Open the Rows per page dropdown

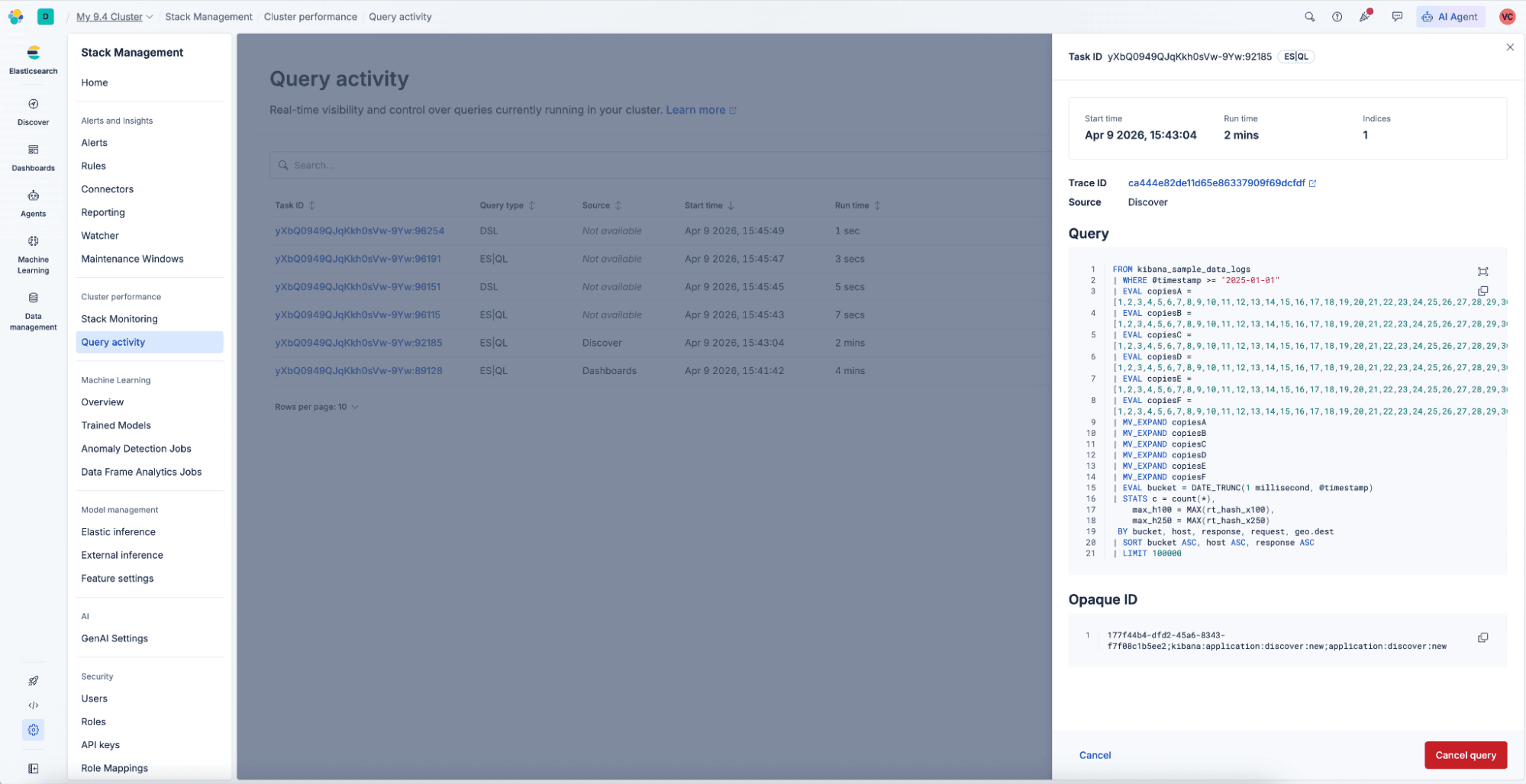tap(316, 406)
